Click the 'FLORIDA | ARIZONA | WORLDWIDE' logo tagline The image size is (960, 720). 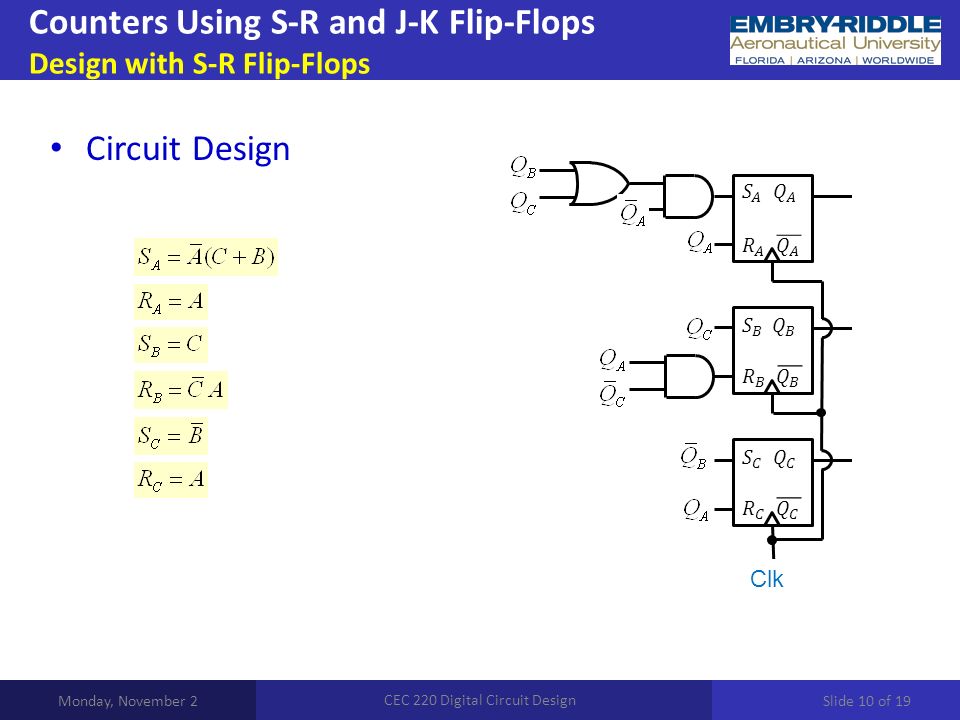tap(834, 60)
